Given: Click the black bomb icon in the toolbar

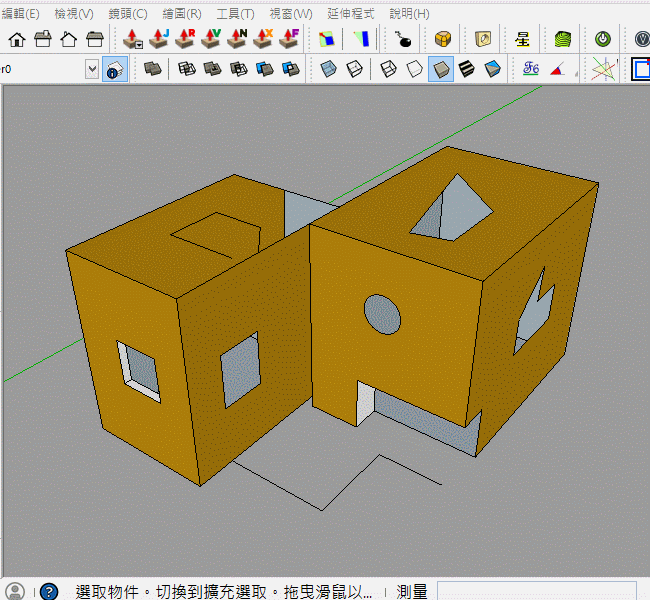Looking at the screenshot, I should click(x=403, y=39).
